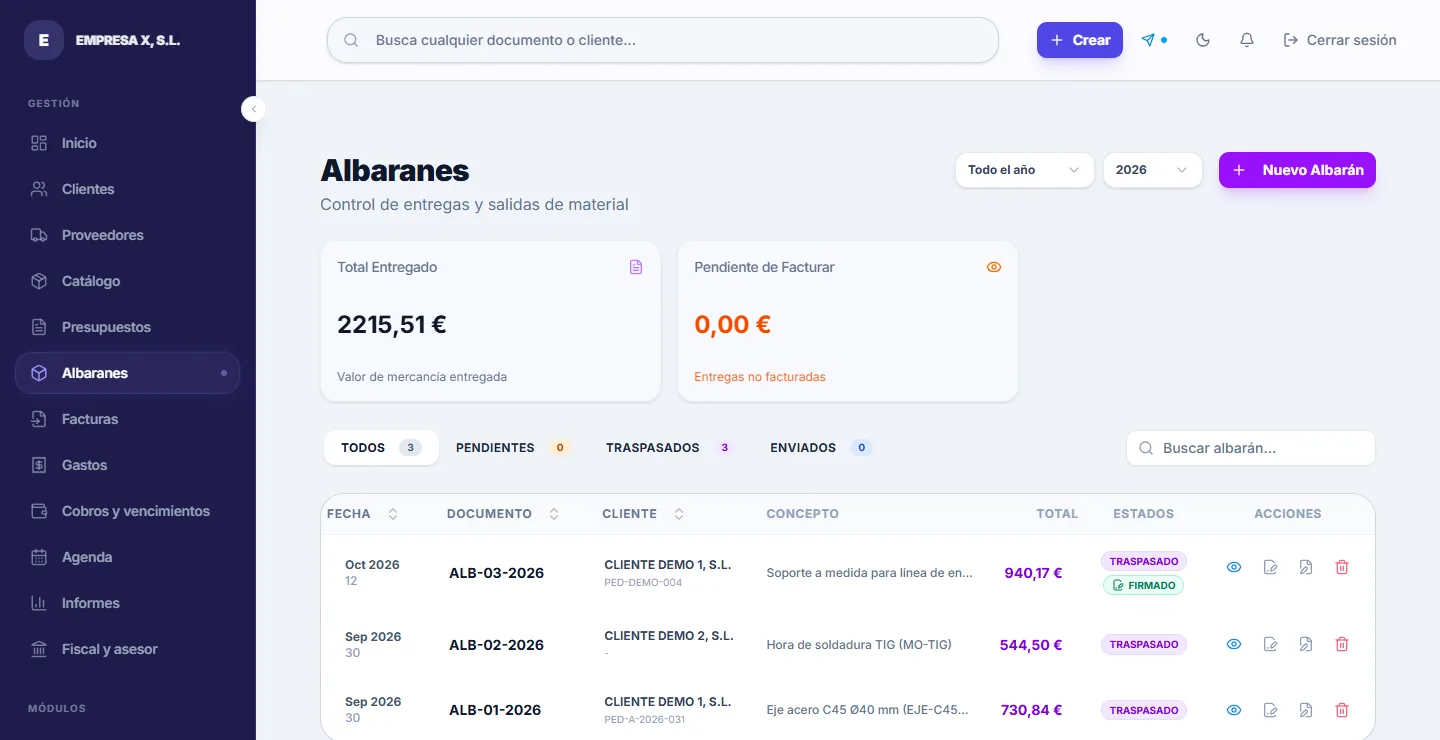This screenshot has width=1440, height=740.
Task: Click Cerrar sesión to log out
Action: (x=1340, y=40)
